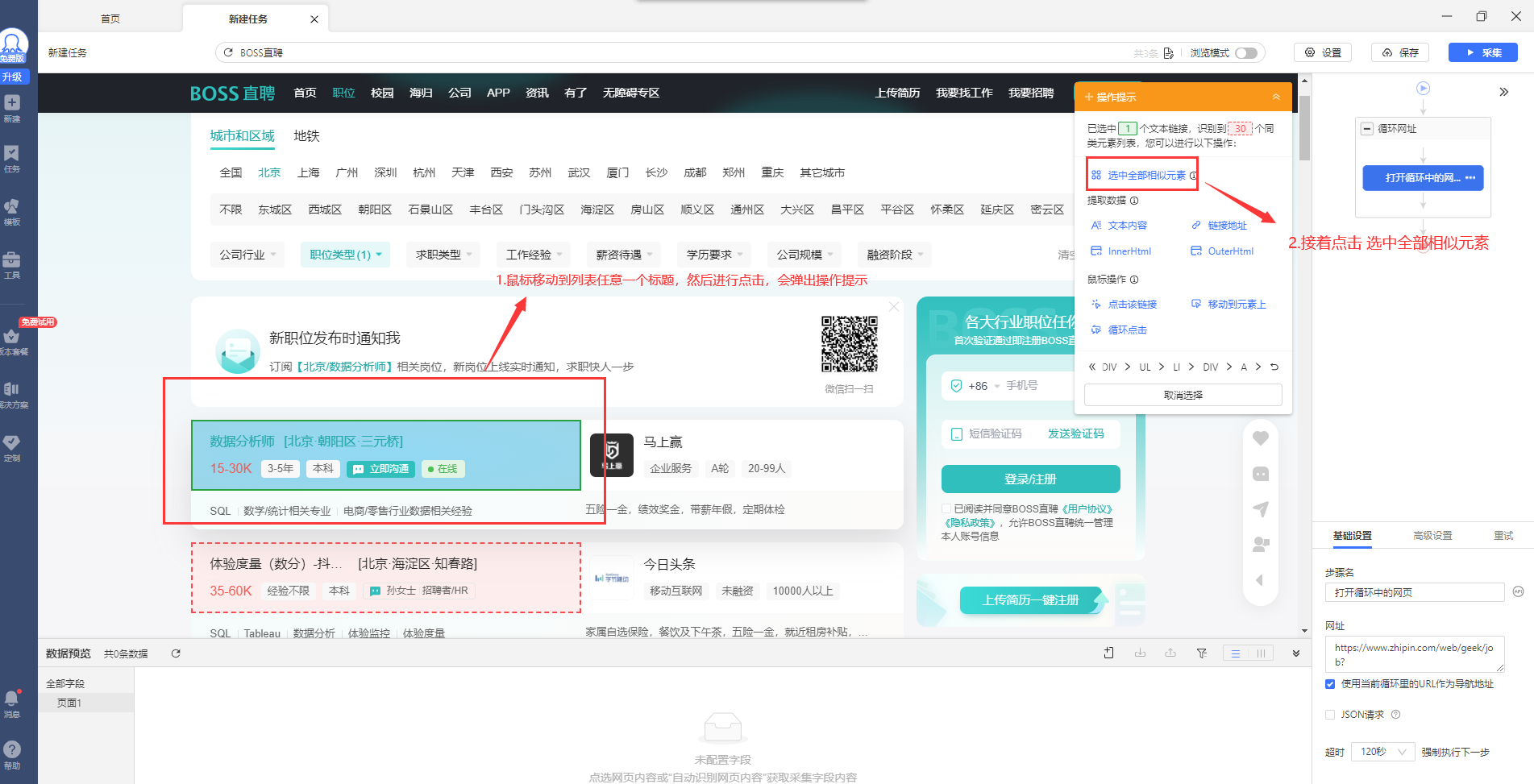
Task: Choose 链接地址 extraction option
Action: pos(1219,226)
